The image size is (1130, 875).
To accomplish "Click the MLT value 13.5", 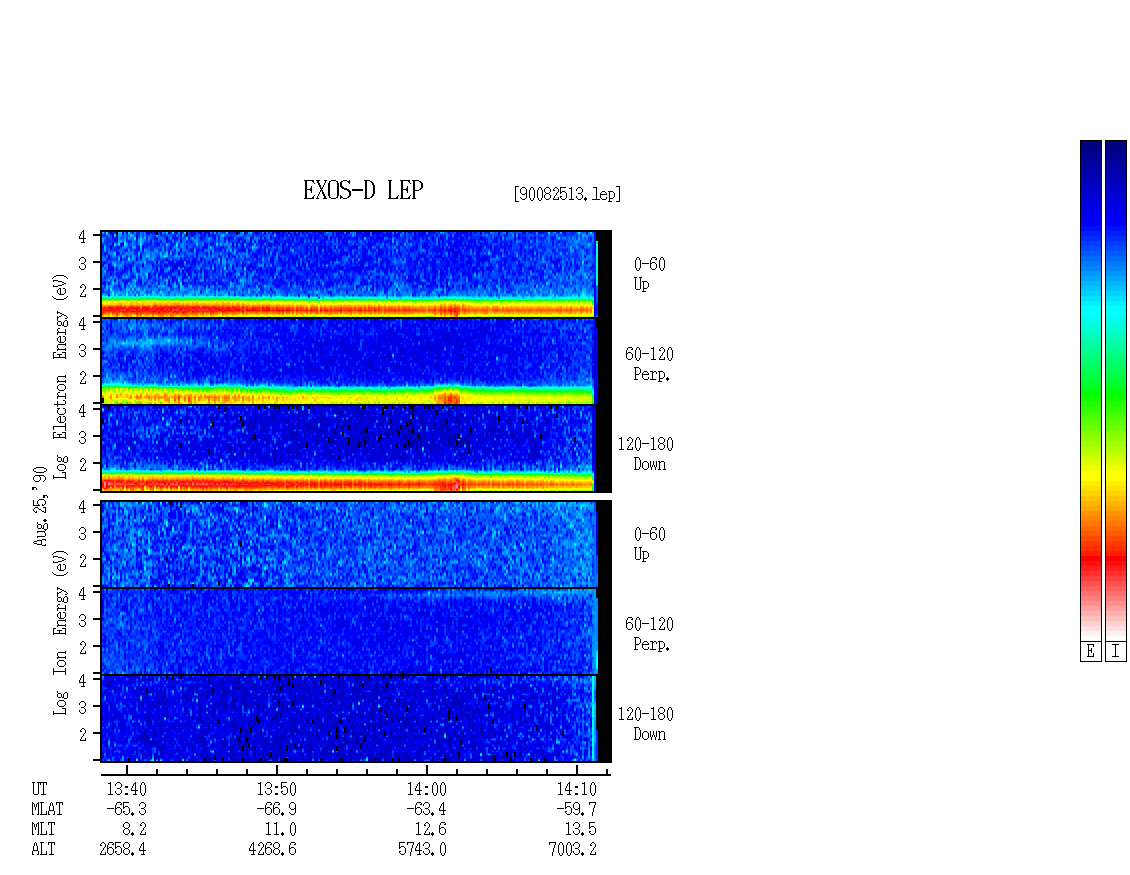I will click(581, 830).
